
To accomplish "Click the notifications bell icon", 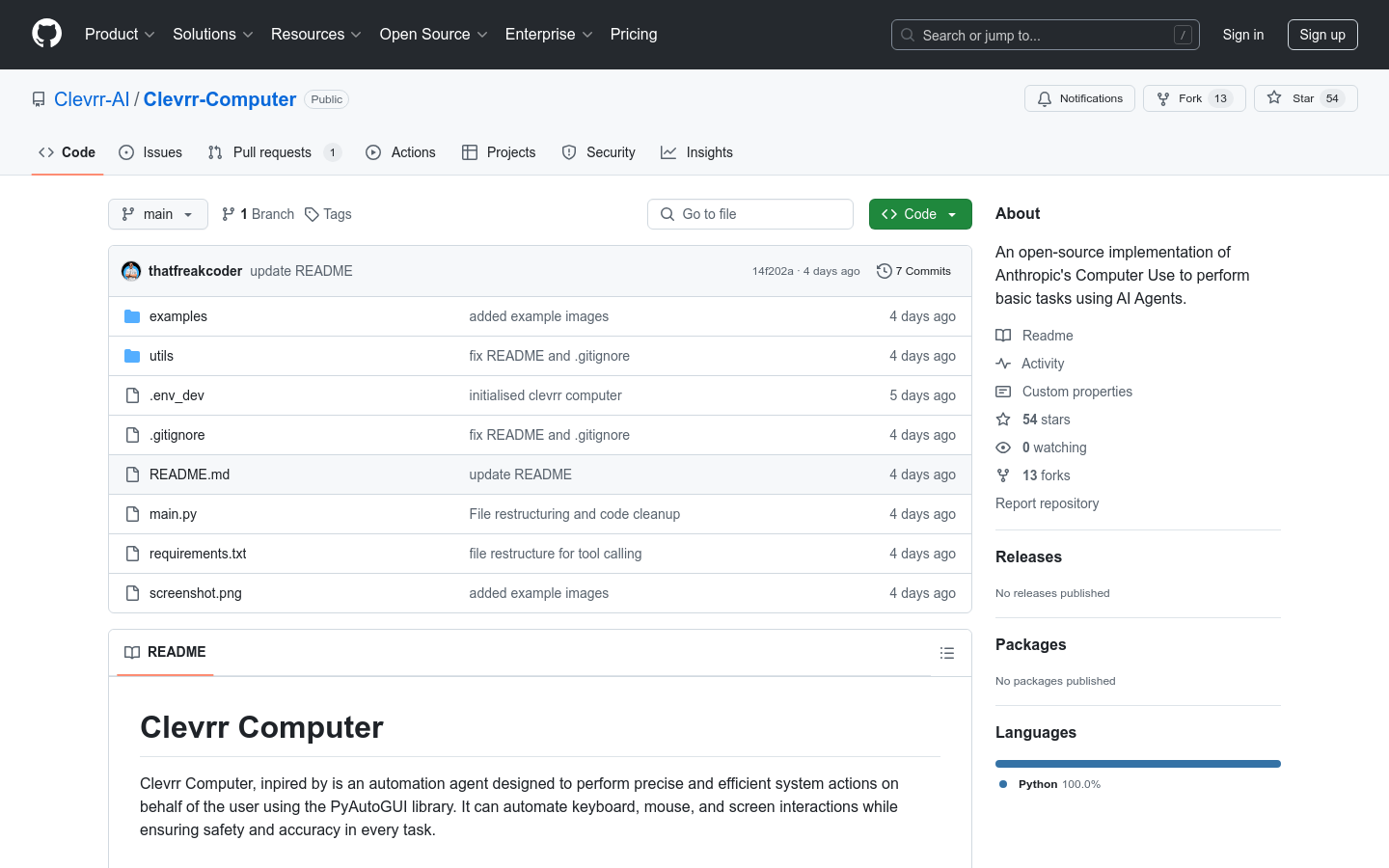I will [x=1045, y=98].
